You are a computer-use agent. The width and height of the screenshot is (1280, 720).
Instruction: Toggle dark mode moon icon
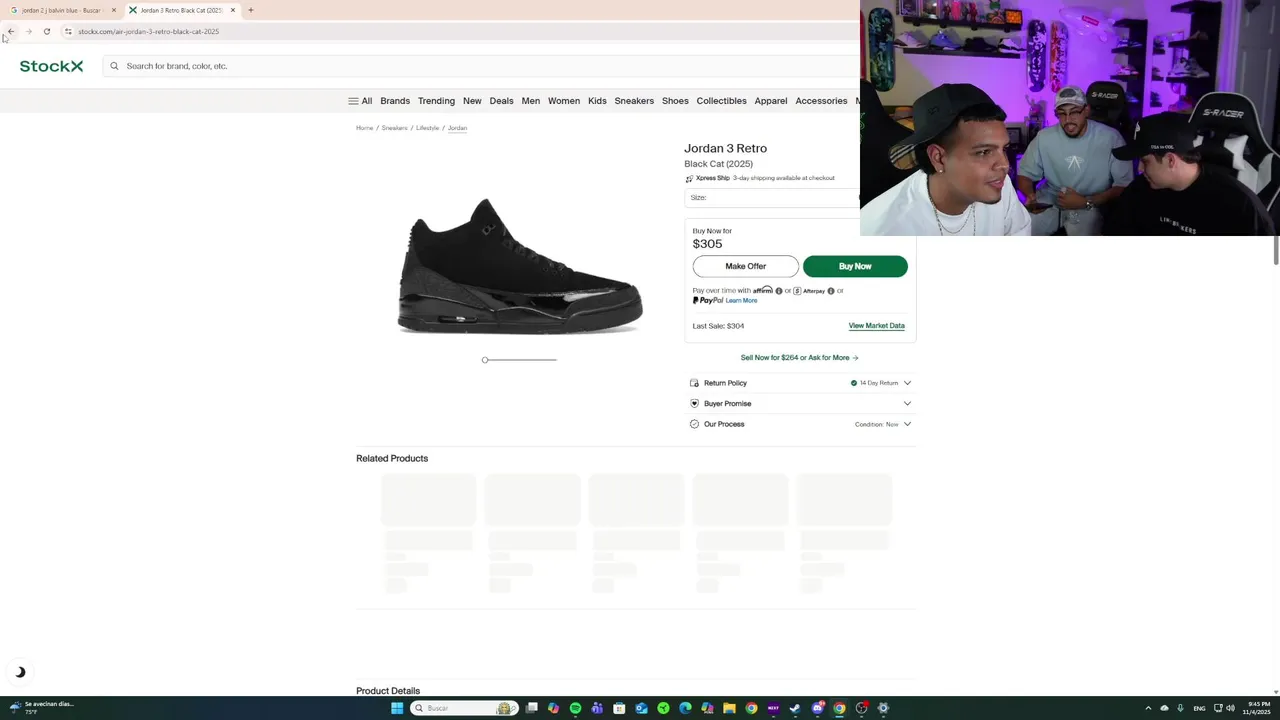click(20, 672)
